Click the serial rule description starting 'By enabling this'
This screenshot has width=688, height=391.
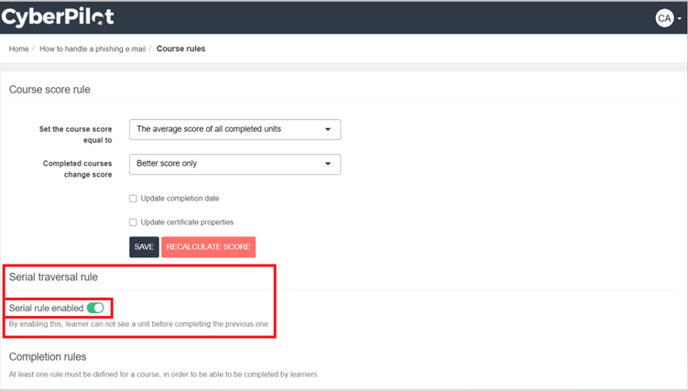point(138,324)
